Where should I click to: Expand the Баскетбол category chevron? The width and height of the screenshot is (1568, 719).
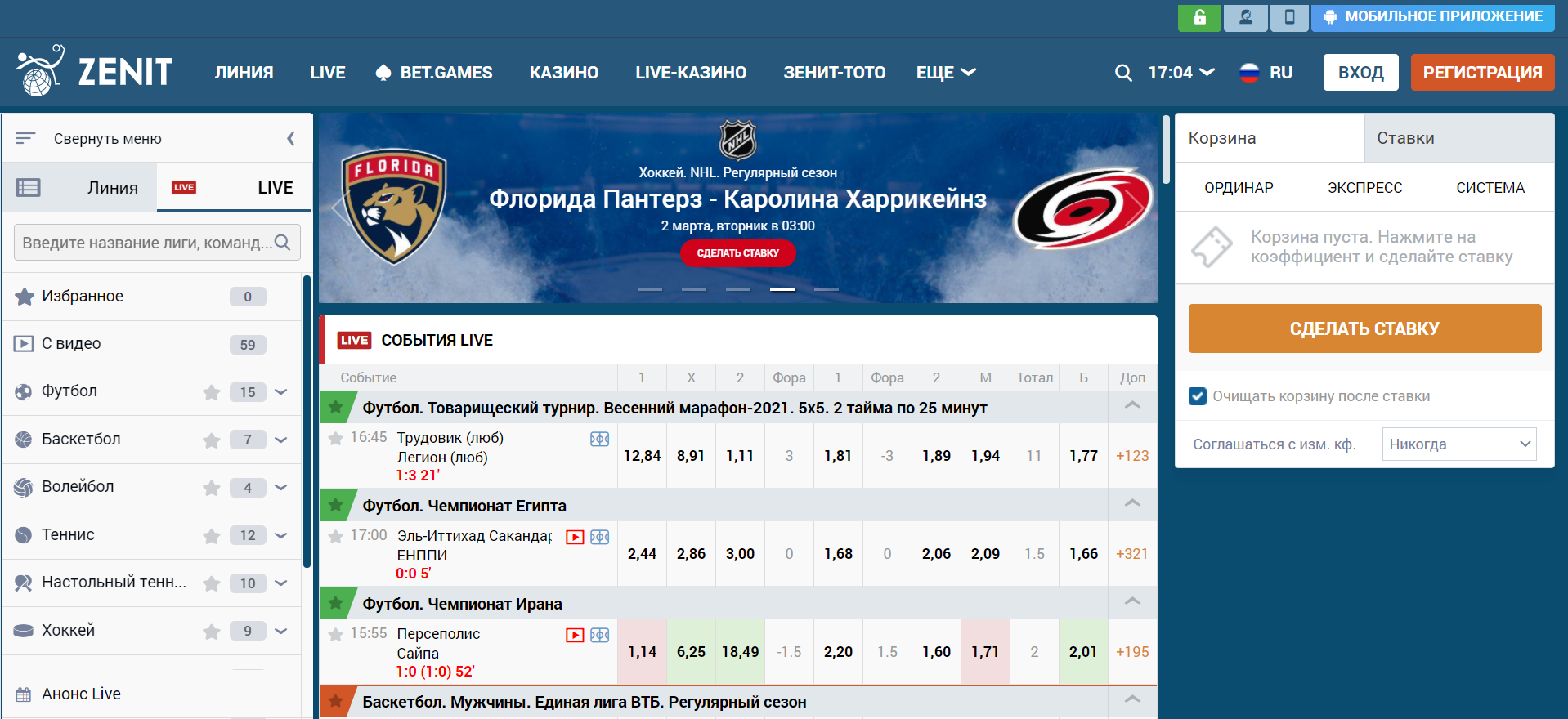tap(281, 440)
